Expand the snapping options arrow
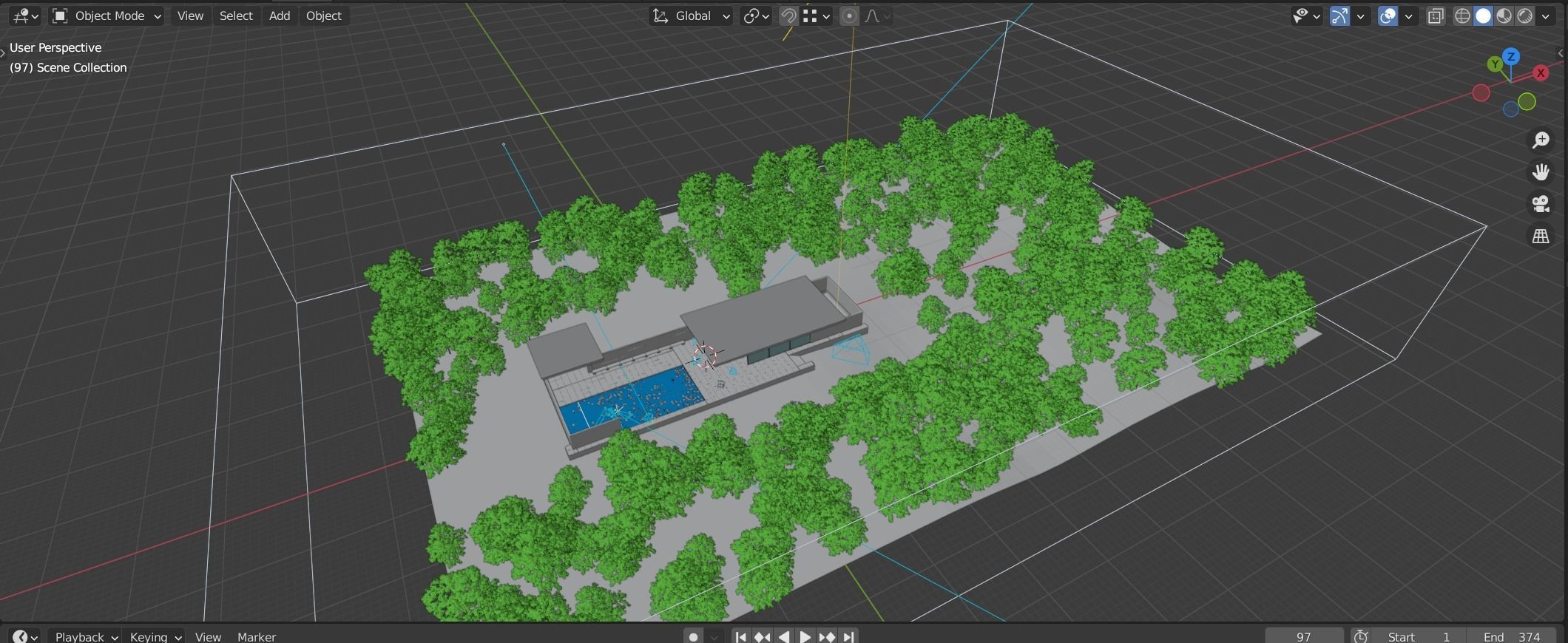This screenshot has width=1568, height=643. pyautogui.click(x=827, y=16)
